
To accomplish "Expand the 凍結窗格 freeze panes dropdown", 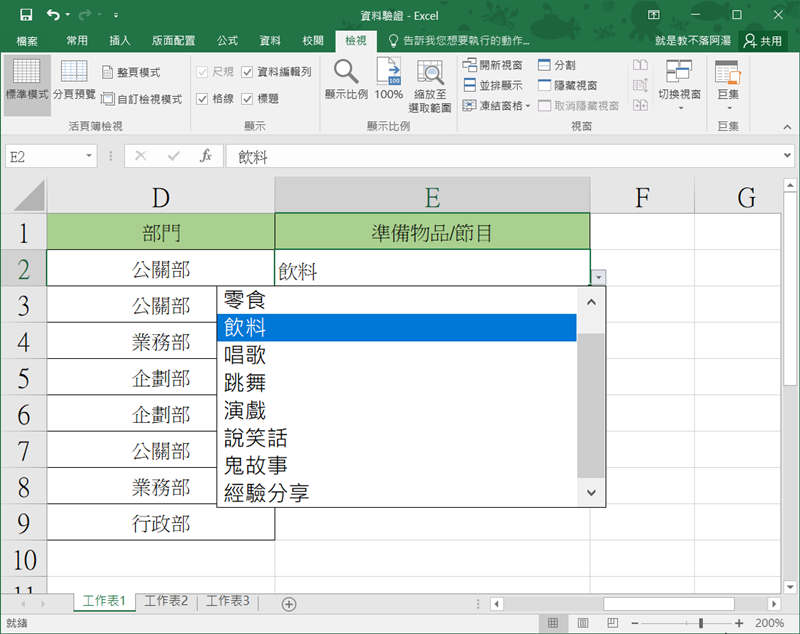I will pyautogui.click(x=499, y=105).
